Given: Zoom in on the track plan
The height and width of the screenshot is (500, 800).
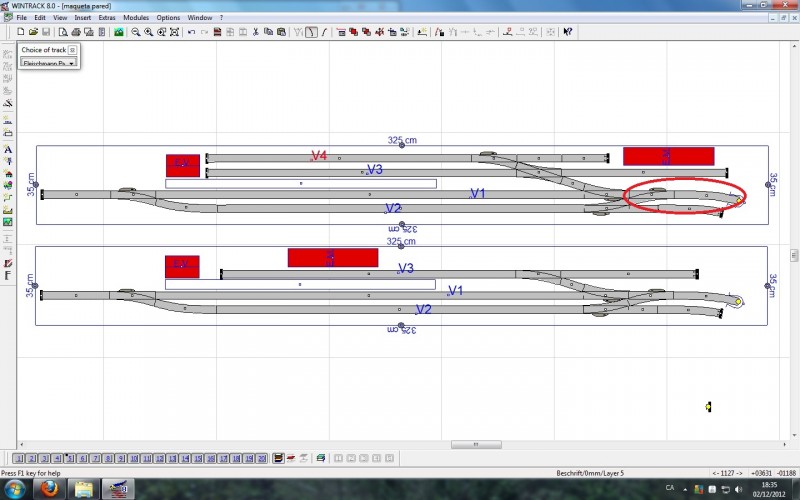Looking at the screenshot, I should (x=148, y=32).
